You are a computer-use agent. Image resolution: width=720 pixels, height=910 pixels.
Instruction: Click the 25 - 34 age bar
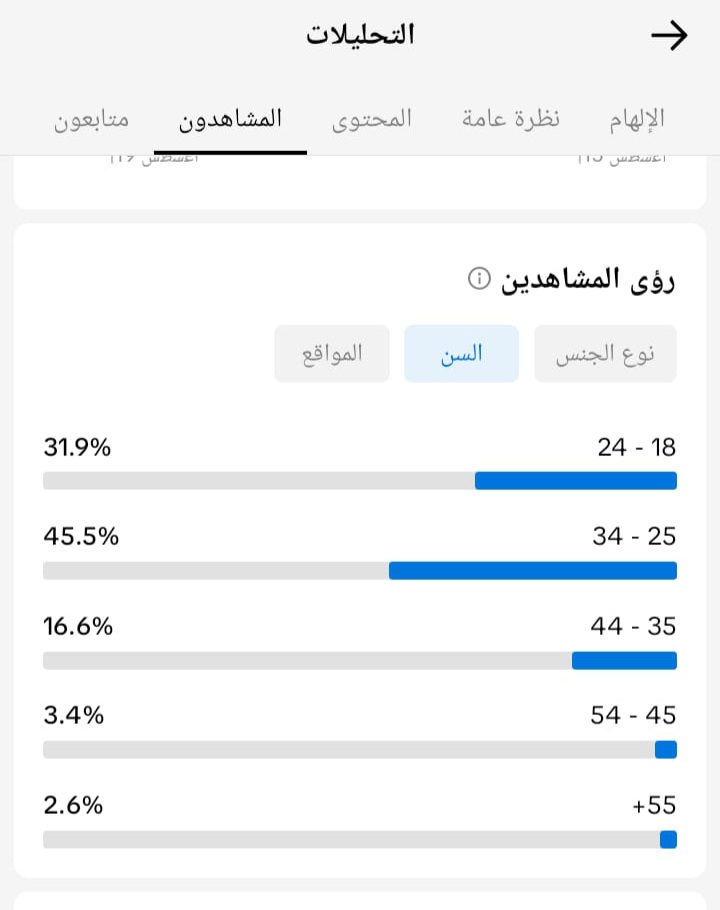click(360, 570)
